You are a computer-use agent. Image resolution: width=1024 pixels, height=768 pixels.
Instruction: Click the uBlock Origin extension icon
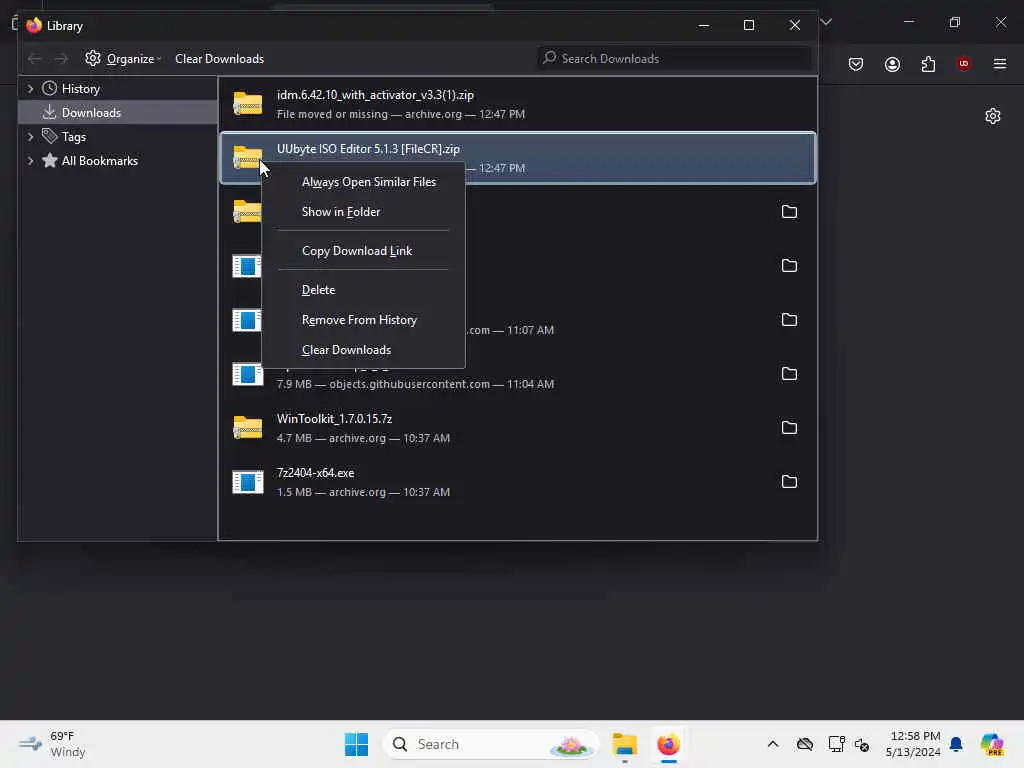pos(963,64)
